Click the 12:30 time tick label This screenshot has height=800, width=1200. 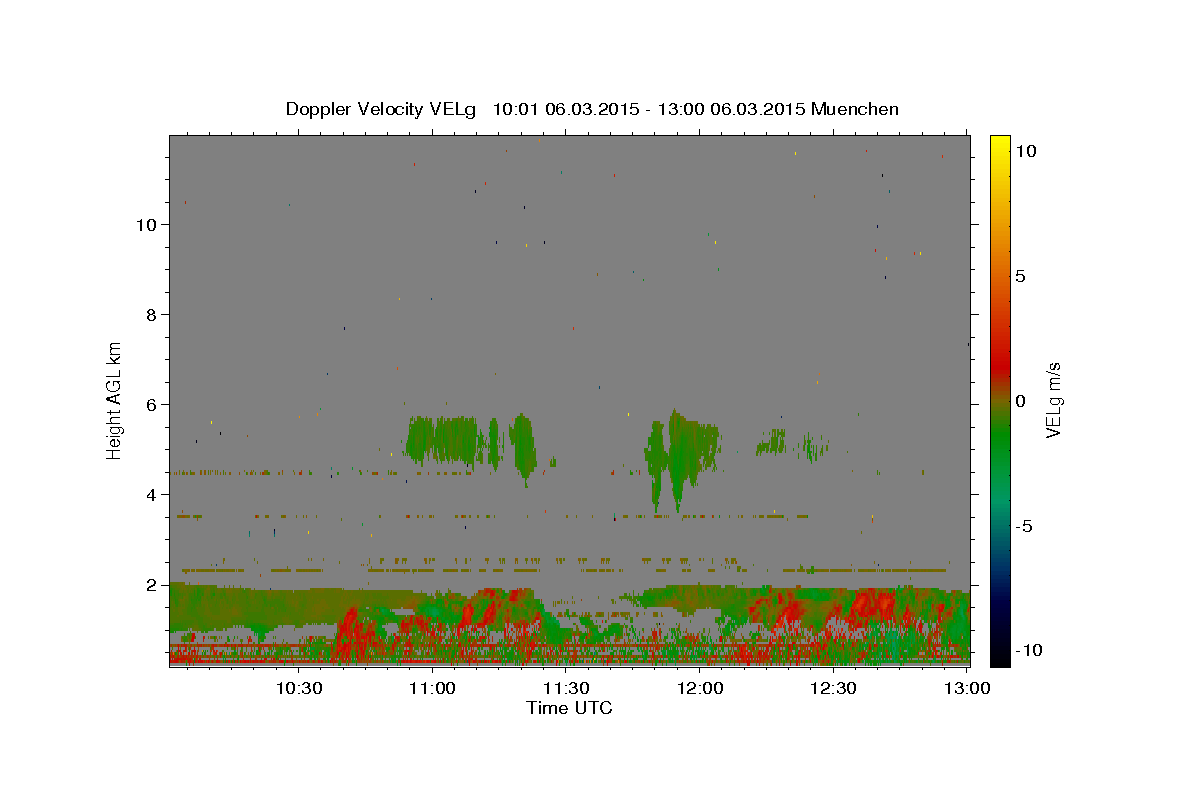click(x=833, y=688)
